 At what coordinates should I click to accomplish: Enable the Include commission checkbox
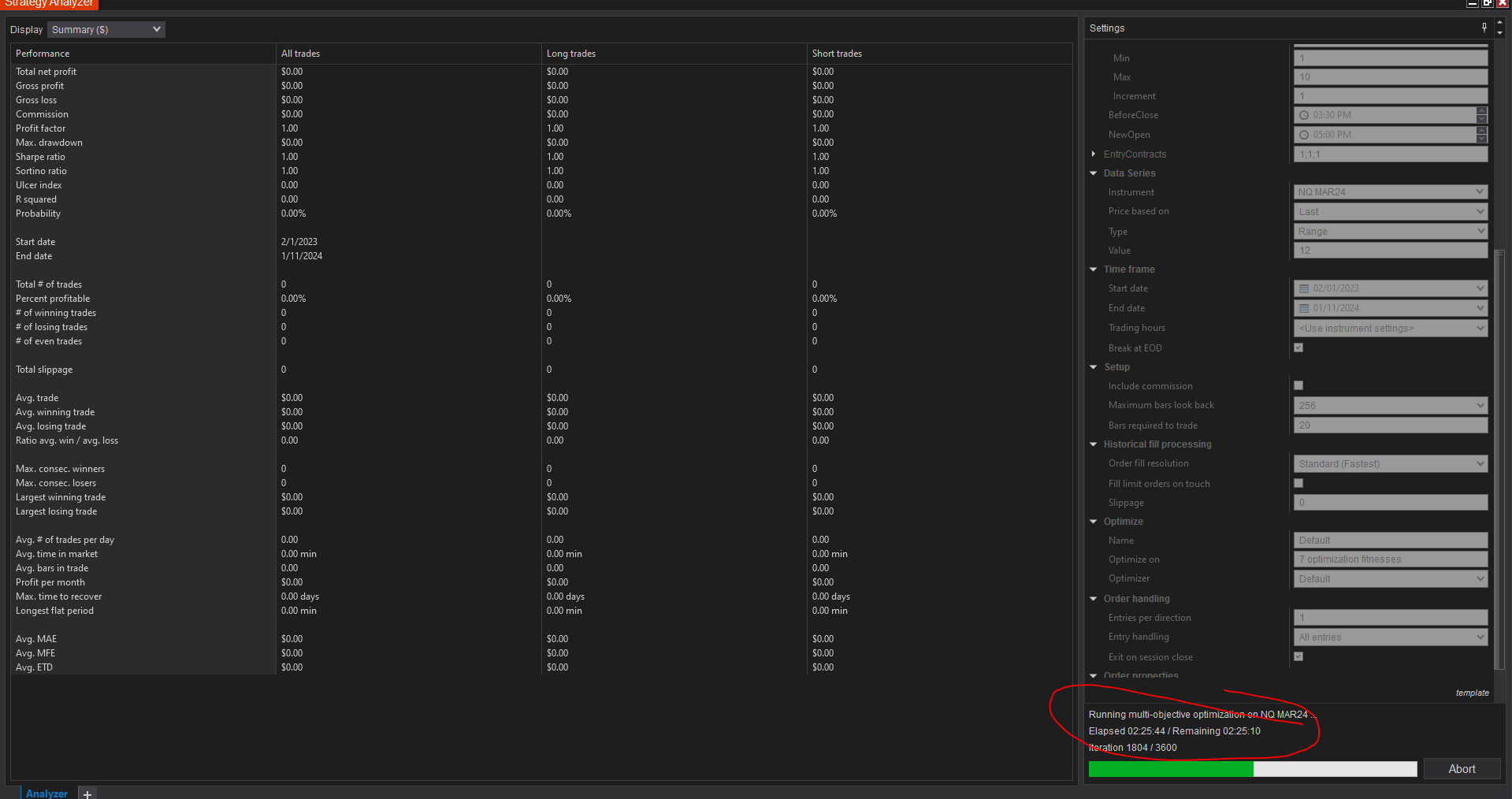pyautogui.click(x=1298, y=385)
